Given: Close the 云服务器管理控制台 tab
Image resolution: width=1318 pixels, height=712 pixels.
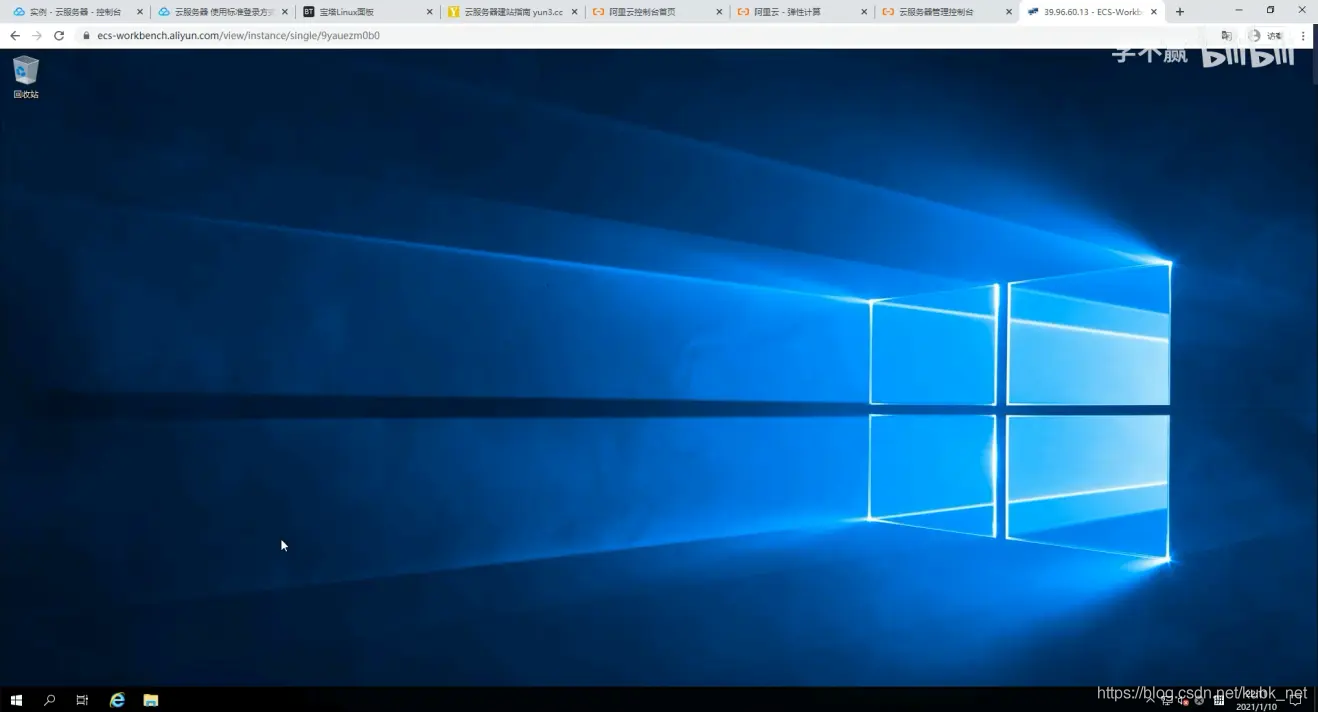Looking at the screenshot, I should (1008, 12).
